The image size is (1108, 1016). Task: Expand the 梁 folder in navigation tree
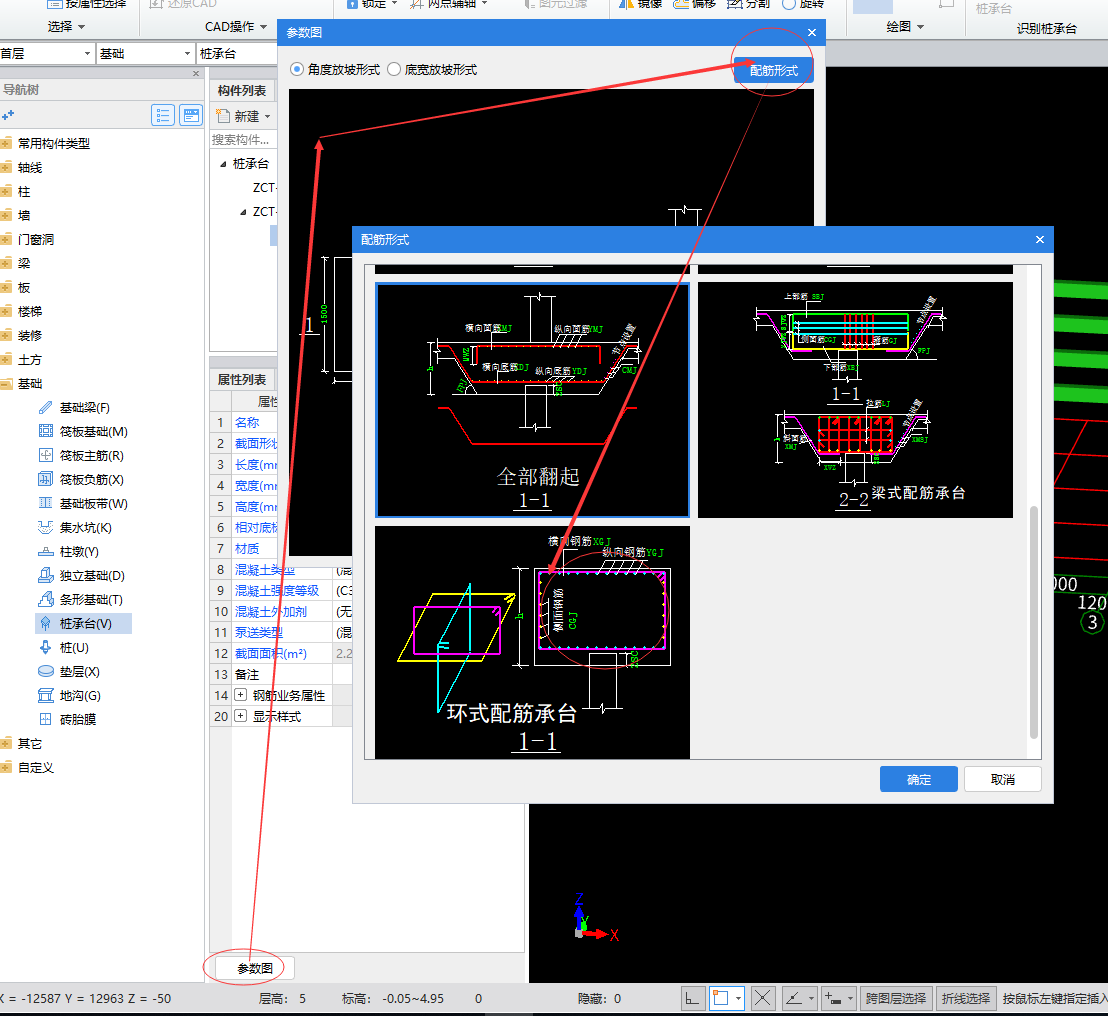click(6, 264)
